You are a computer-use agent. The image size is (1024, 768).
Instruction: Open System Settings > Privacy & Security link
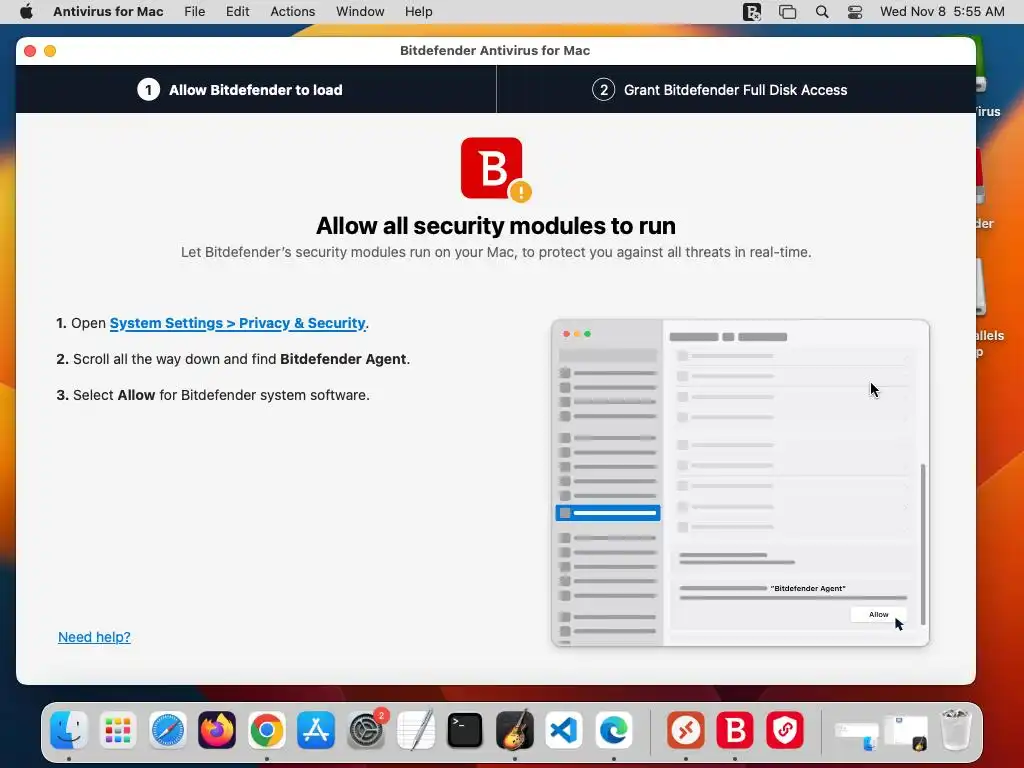tap(238, 323)
